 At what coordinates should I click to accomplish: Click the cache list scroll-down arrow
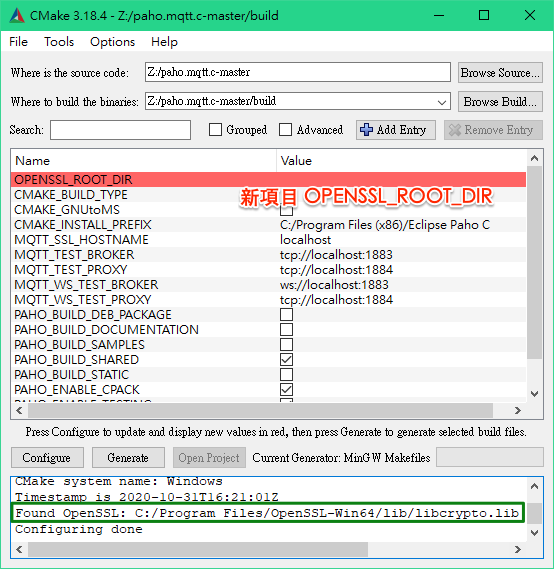(534, 394)
